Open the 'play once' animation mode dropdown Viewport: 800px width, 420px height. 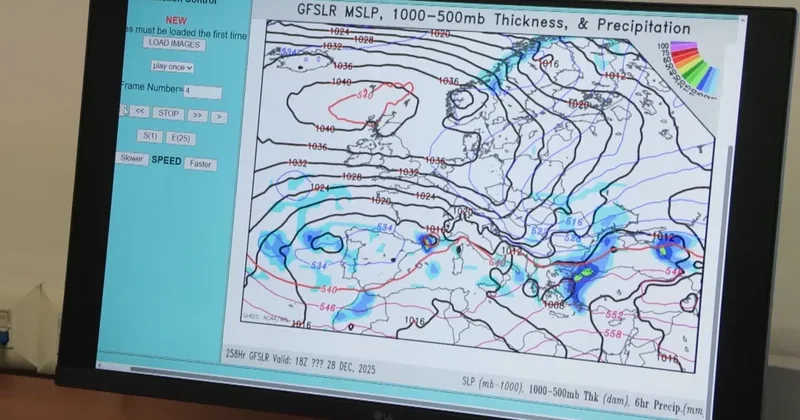172,66
